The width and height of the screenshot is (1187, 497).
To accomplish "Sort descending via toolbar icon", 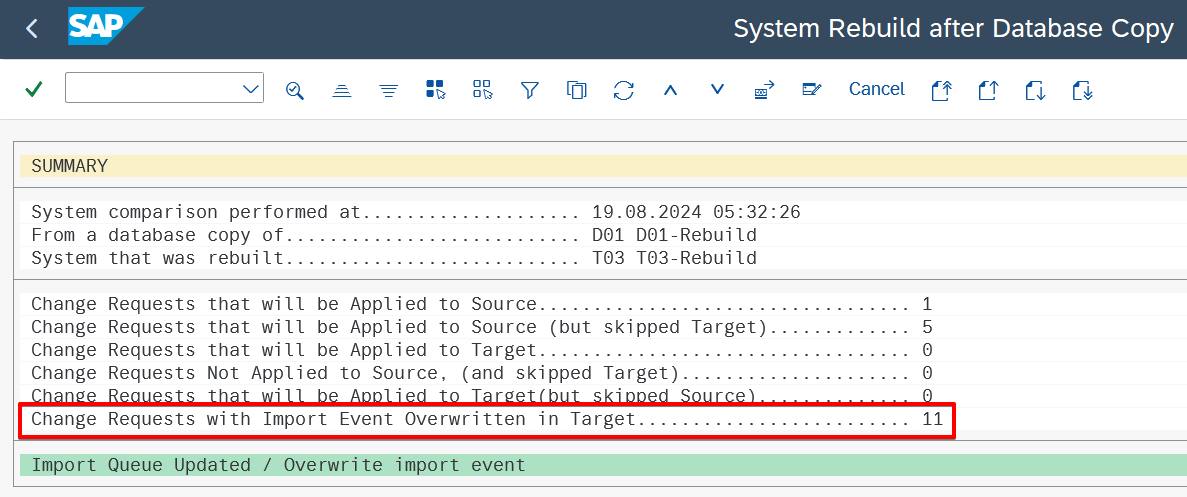I will point(388,90).
